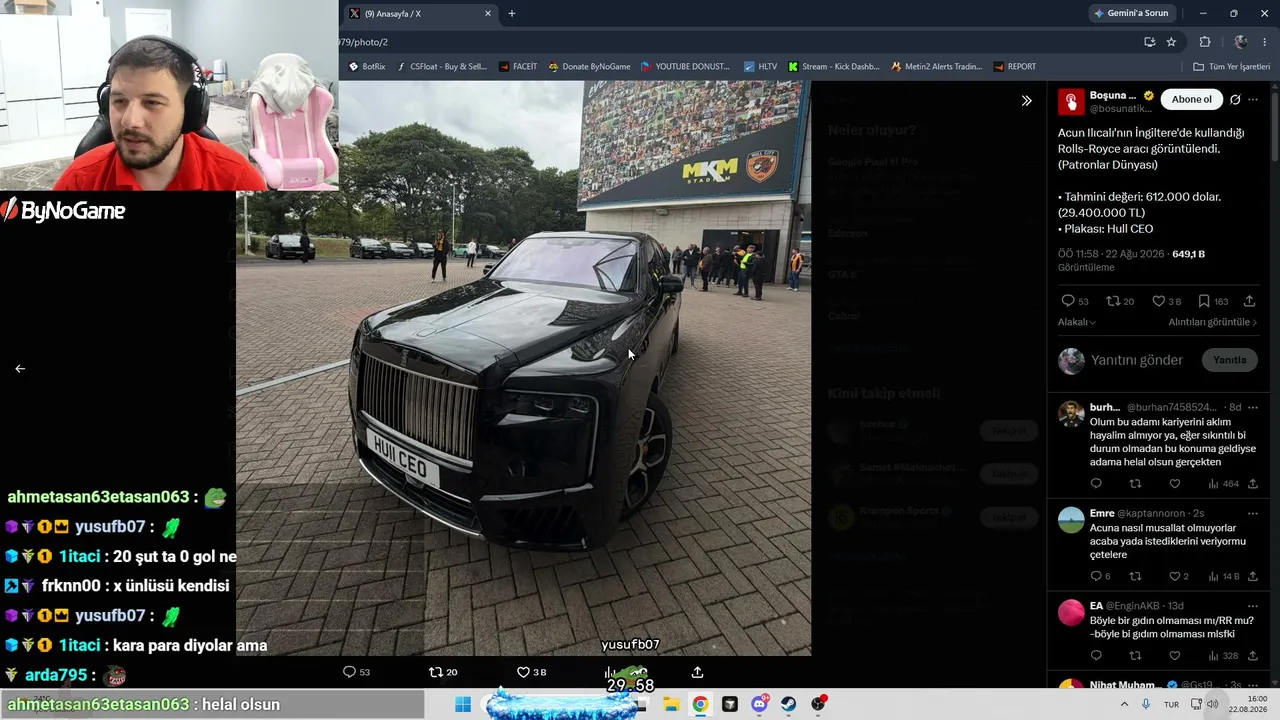Open the Chrome three-dot menu
Screen dimensions: 1280x720
[1266, 42]
